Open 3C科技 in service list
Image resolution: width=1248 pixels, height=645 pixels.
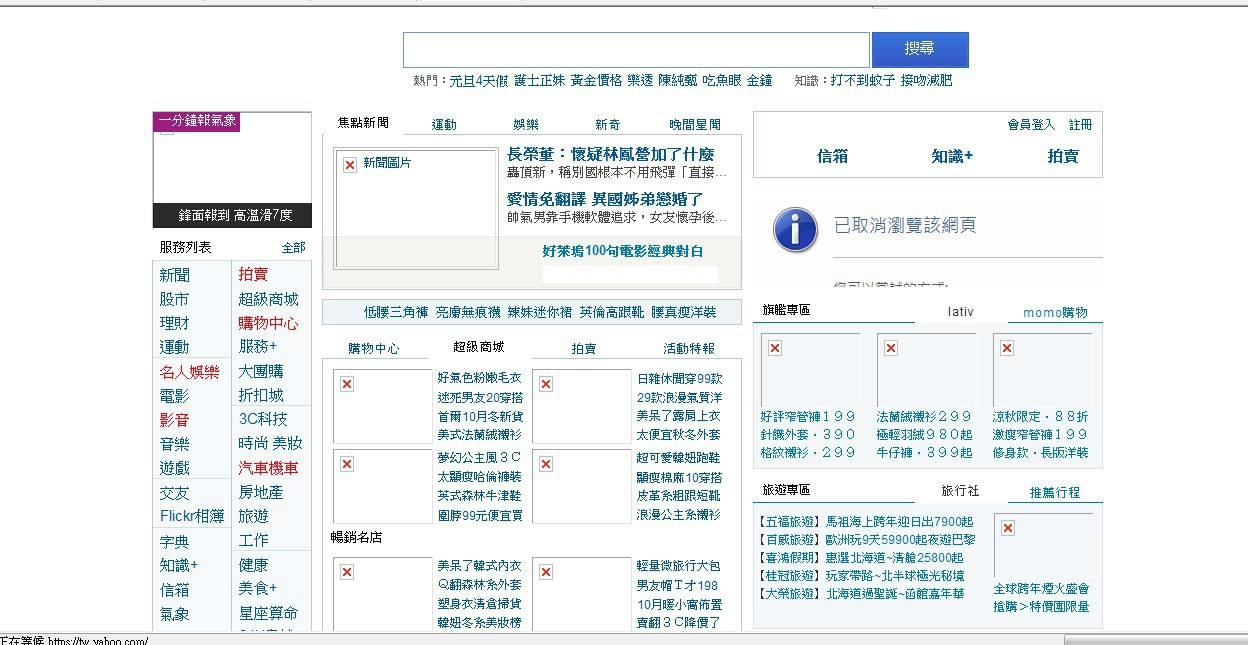coord(263,419)
